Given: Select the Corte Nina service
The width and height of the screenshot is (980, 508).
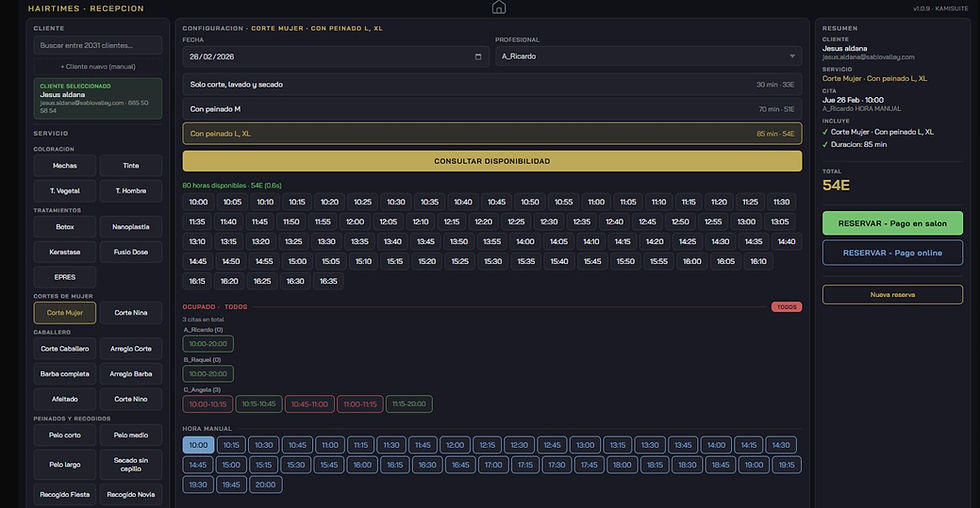Looking at the screenshot, I should pos(131,312).
